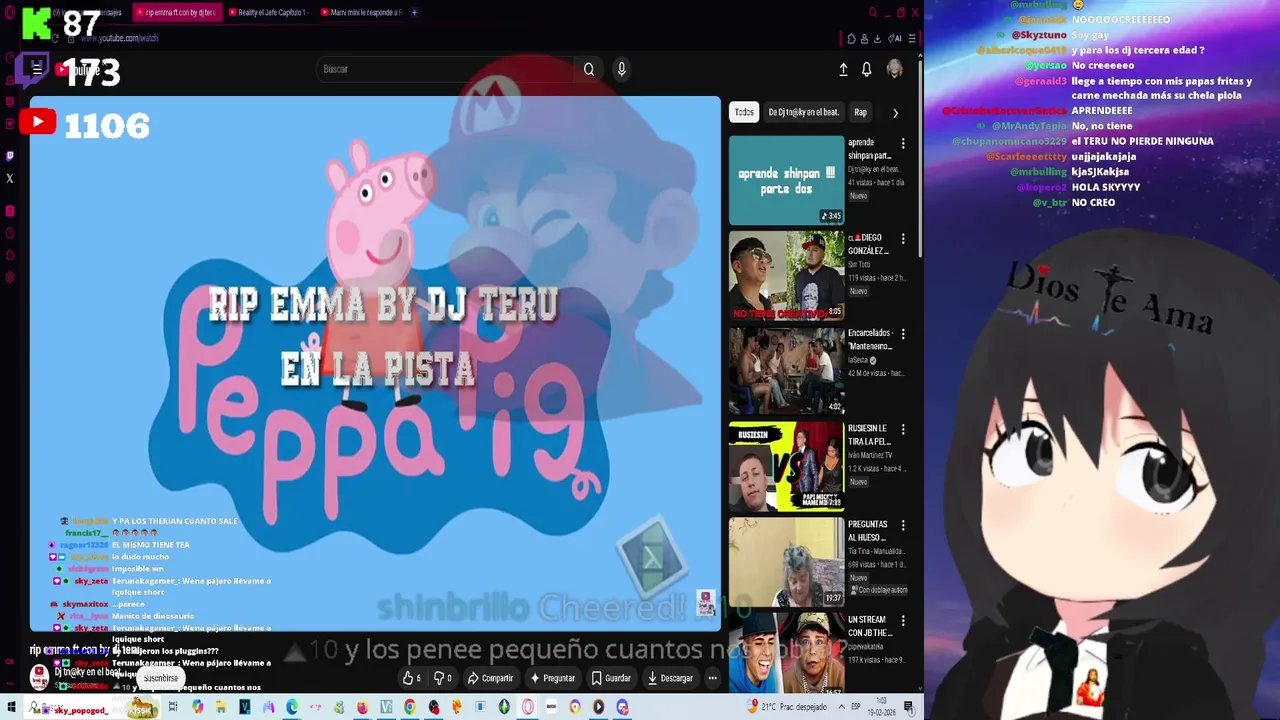Image resolution: width=1280 pixels, height=720 pixels.
Task: Click the Buscar search input field
Action: click(445, 69)
